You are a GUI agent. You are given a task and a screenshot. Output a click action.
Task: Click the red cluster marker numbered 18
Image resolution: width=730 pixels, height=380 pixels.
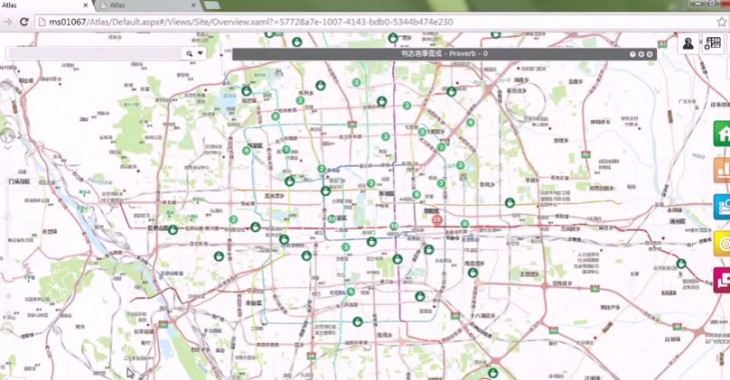(437, 220)
